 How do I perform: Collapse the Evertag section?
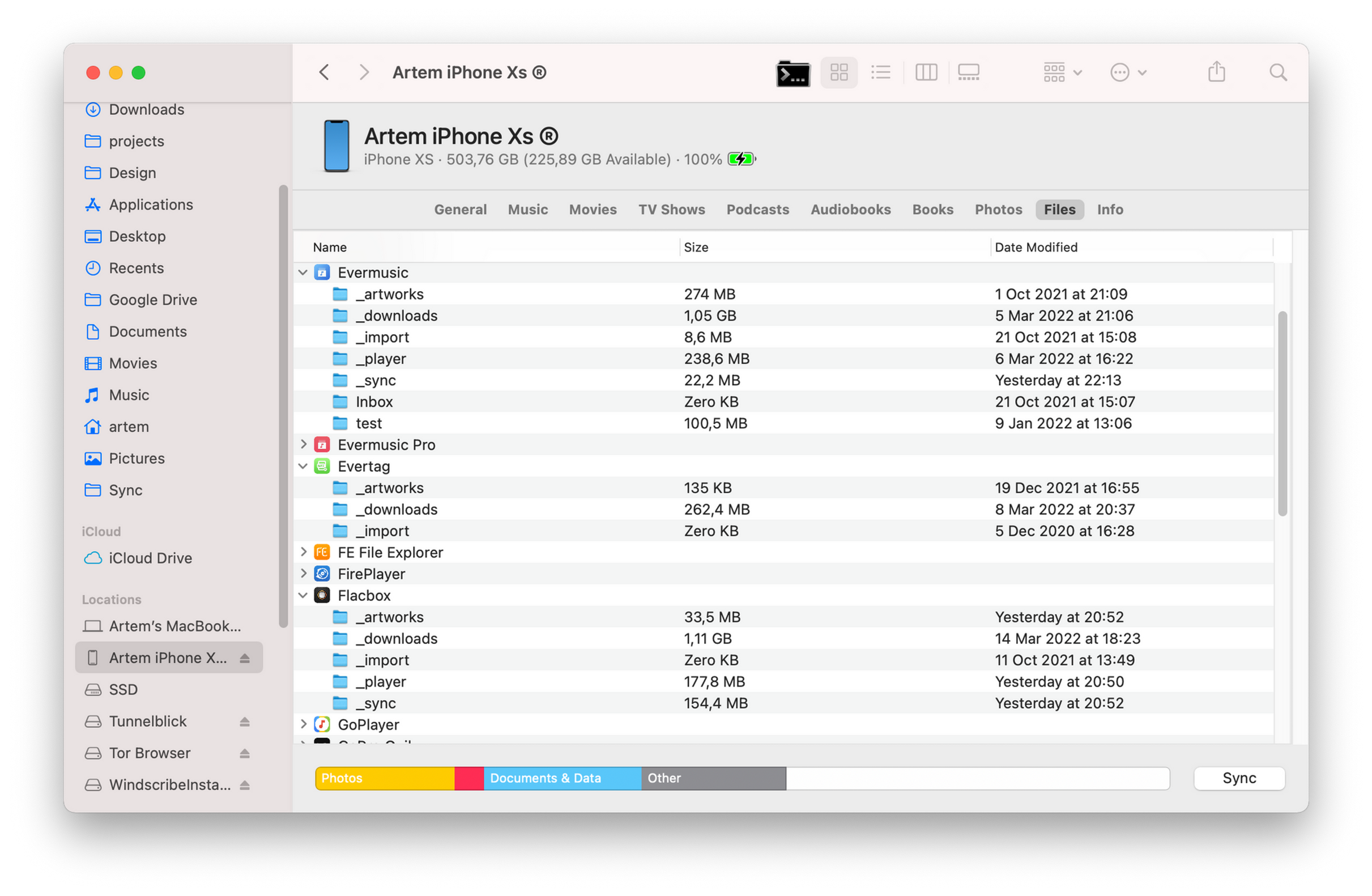[302, 466]
